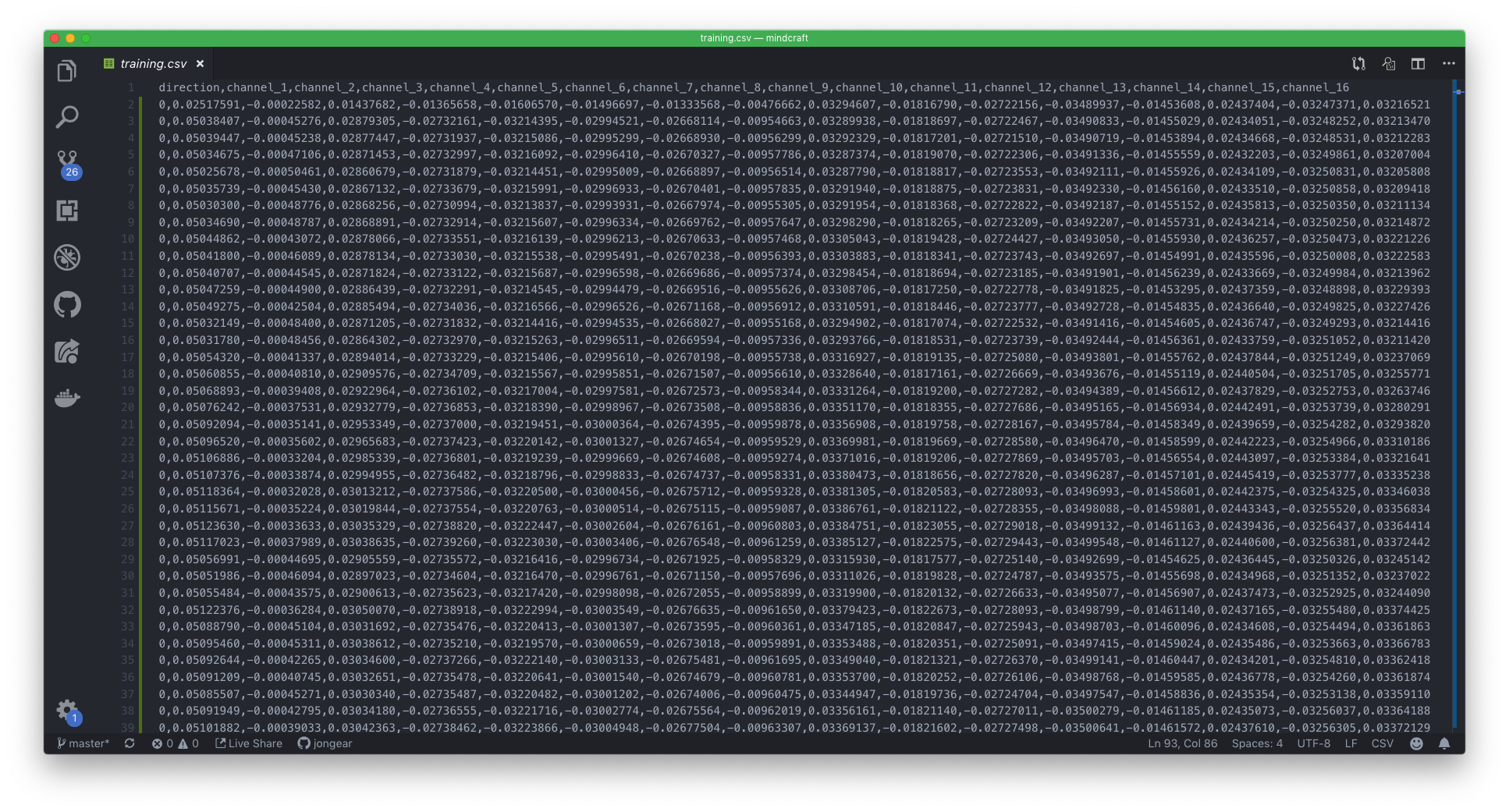
Task: Open the Settings gear with badge
Action: [x=66, y=710]
